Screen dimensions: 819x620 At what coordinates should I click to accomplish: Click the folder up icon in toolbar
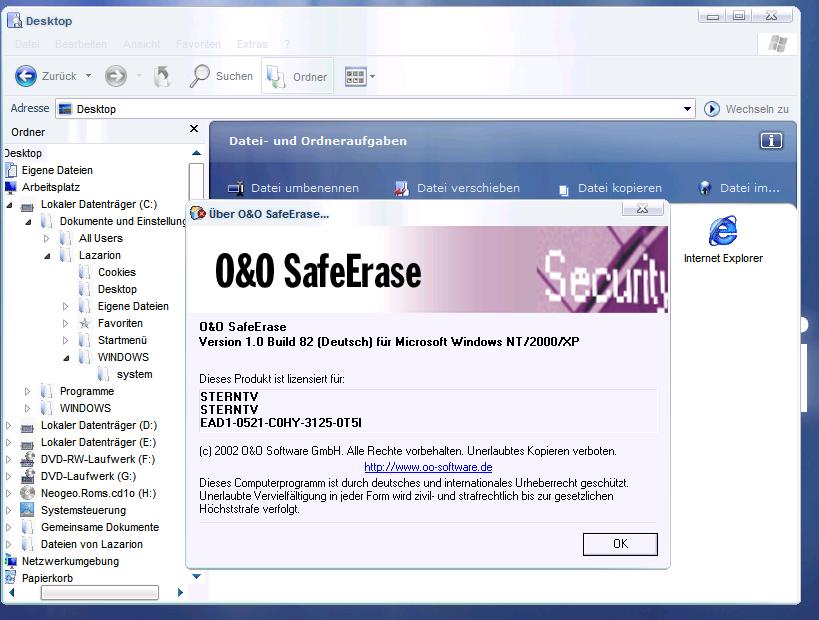(162, 76)
